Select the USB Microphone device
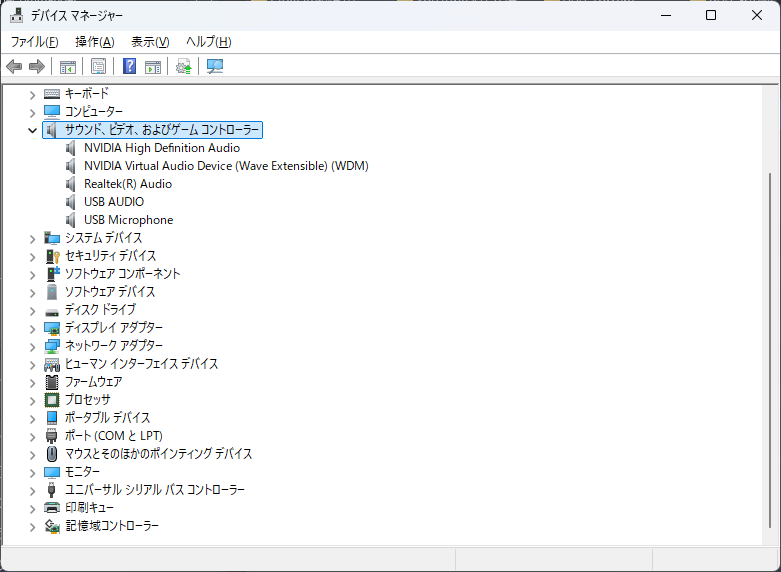The image size is (781, 572). (x=128, y=220)
